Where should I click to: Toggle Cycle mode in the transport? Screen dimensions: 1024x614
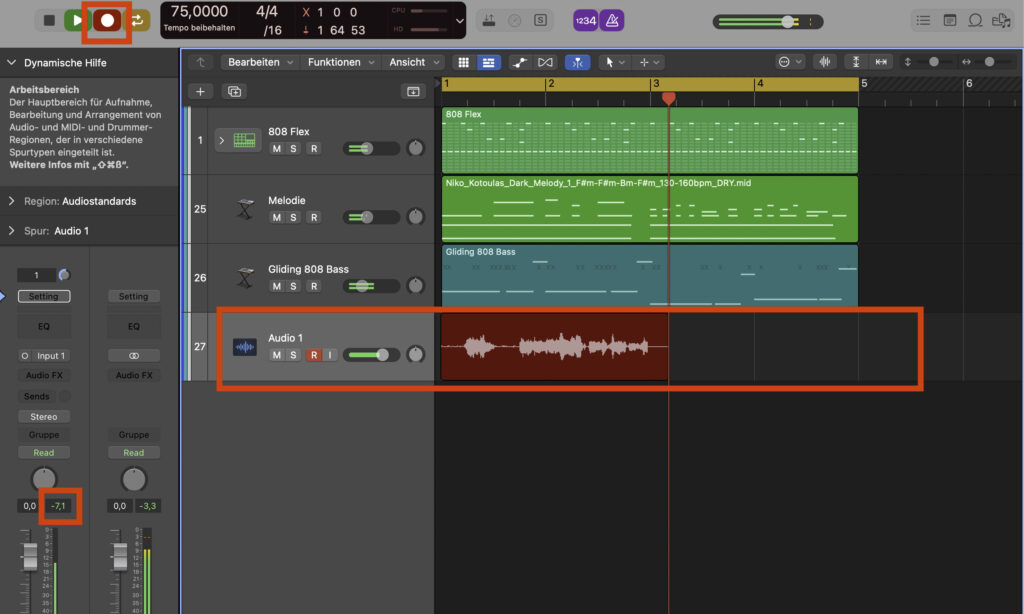point(137,20)
